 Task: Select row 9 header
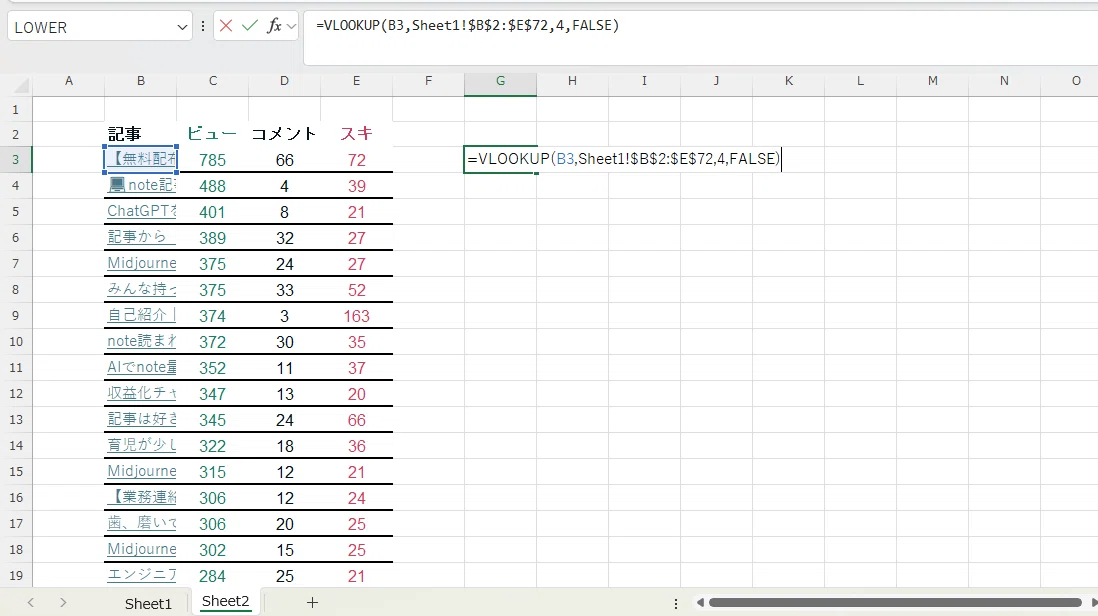pos(16,316)
